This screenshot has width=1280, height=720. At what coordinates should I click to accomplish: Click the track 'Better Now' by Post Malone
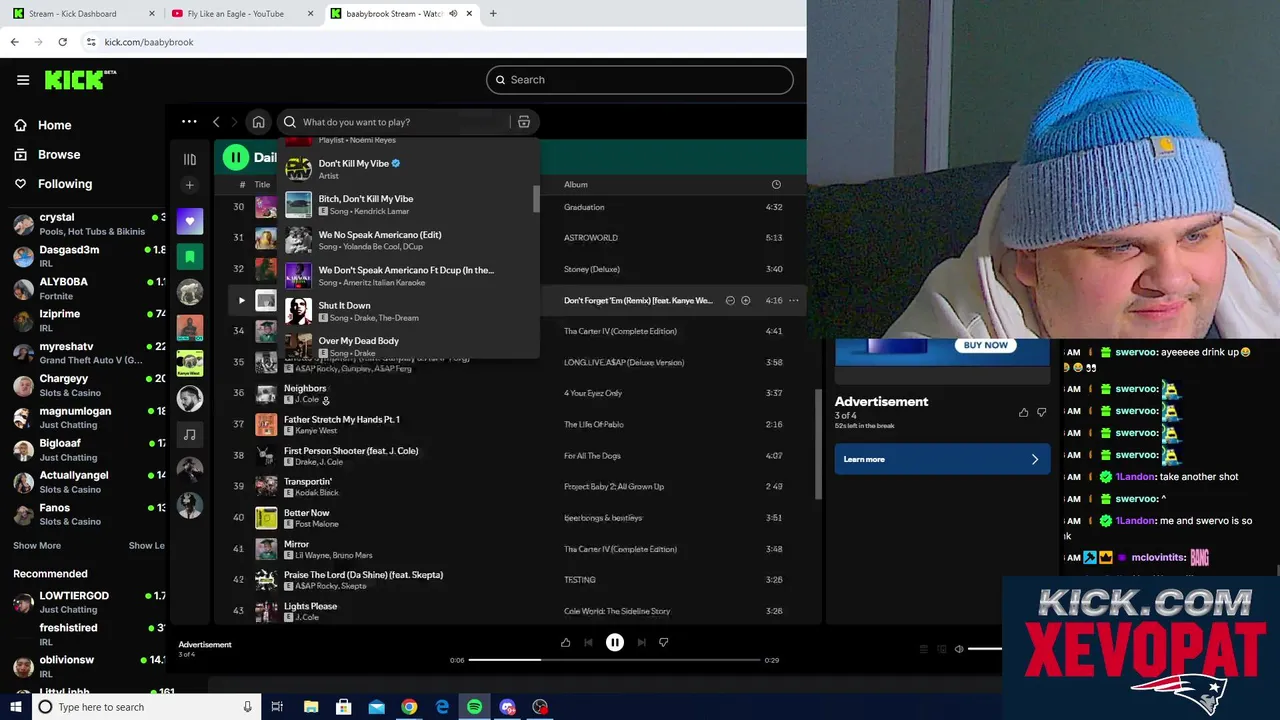[x=306, y=513]
